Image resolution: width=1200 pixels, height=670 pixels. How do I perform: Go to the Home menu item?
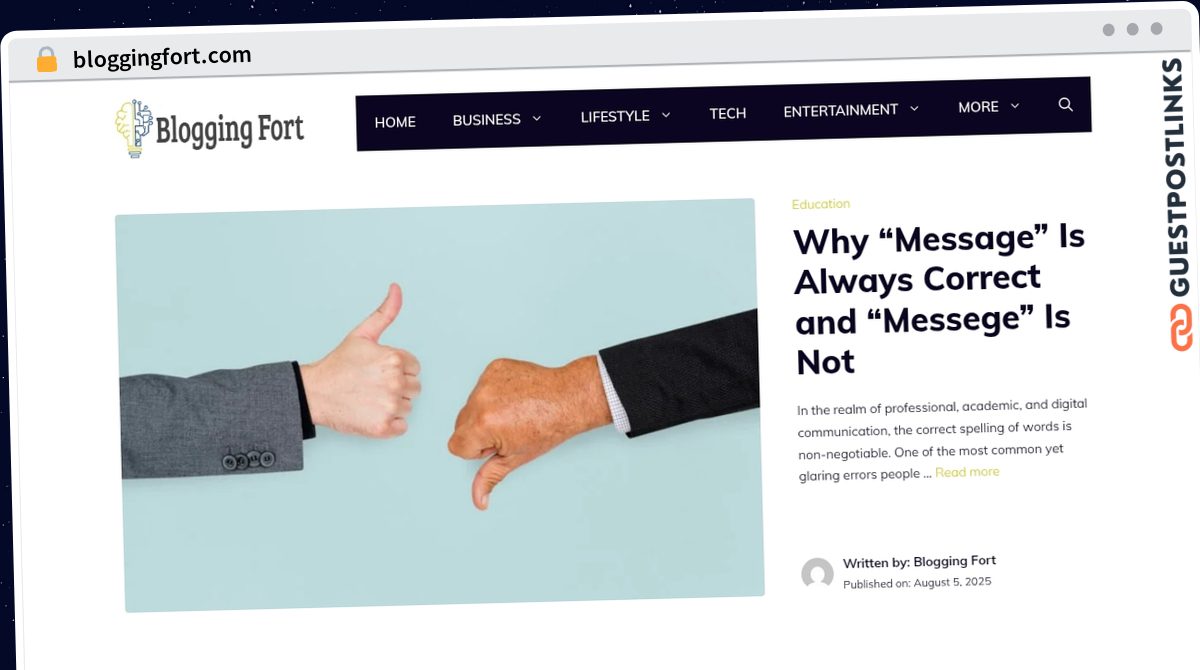pos(395,122)
